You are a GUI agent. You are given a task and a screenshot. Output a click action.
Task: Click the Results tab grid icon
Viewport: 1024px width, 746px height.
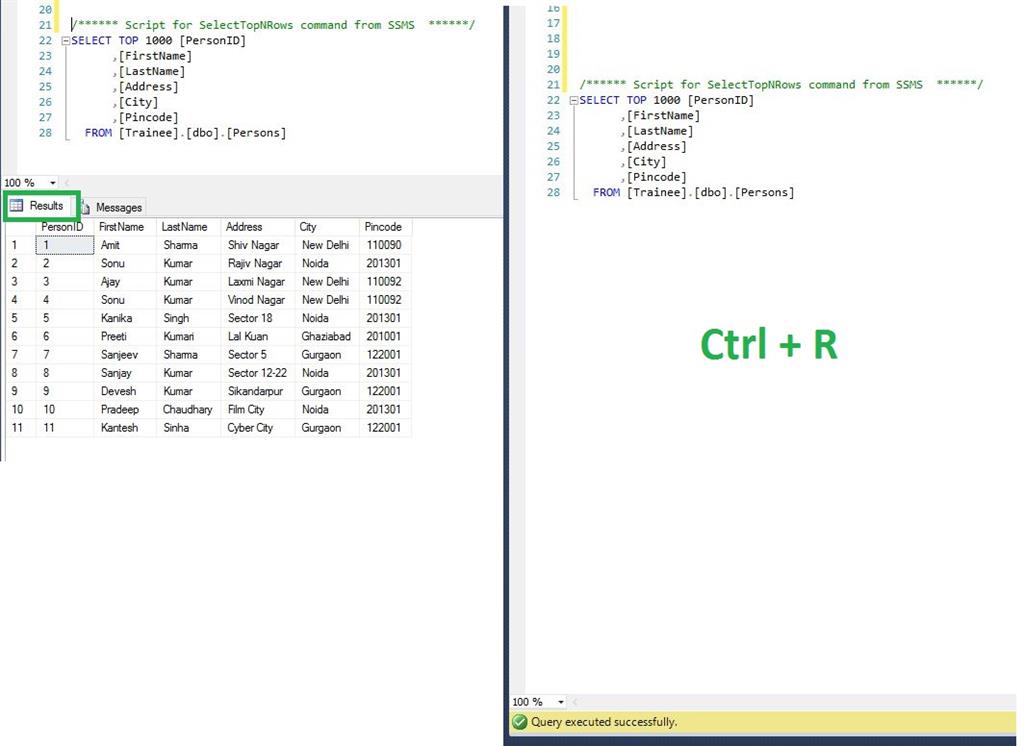[16, 205]
